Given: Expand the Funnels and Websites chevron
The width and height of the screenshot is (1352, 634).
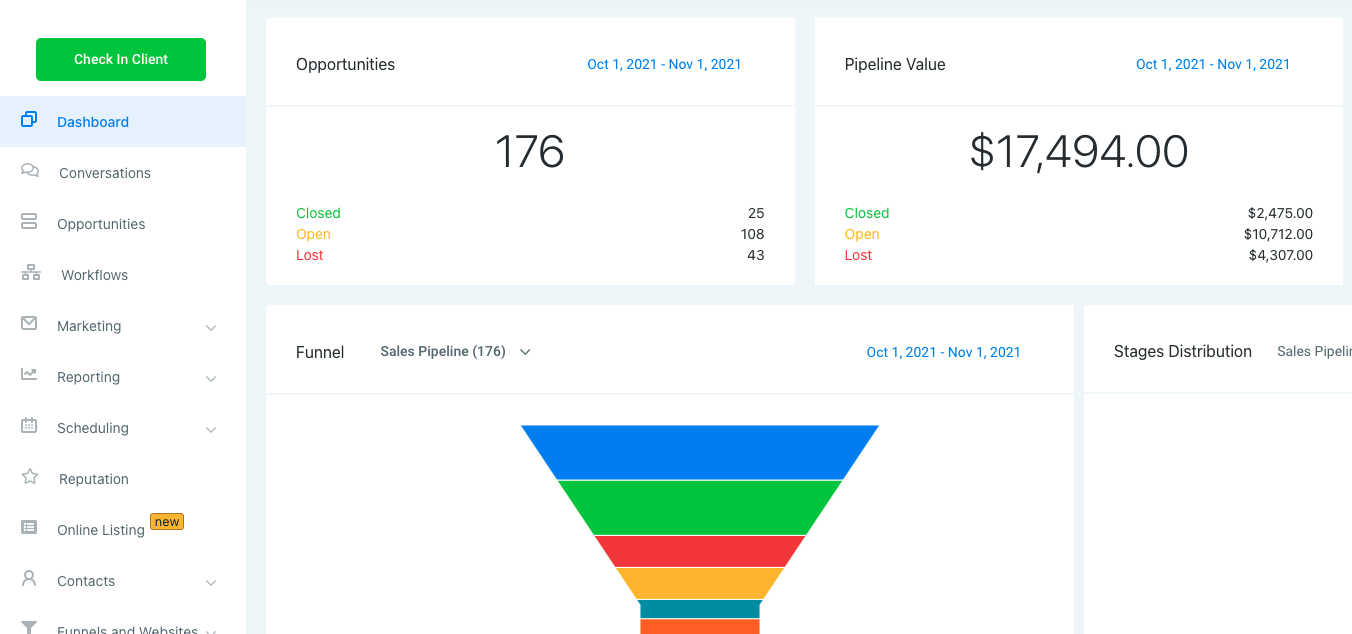Looking at the screenshot, I should (x=211, y=631).
